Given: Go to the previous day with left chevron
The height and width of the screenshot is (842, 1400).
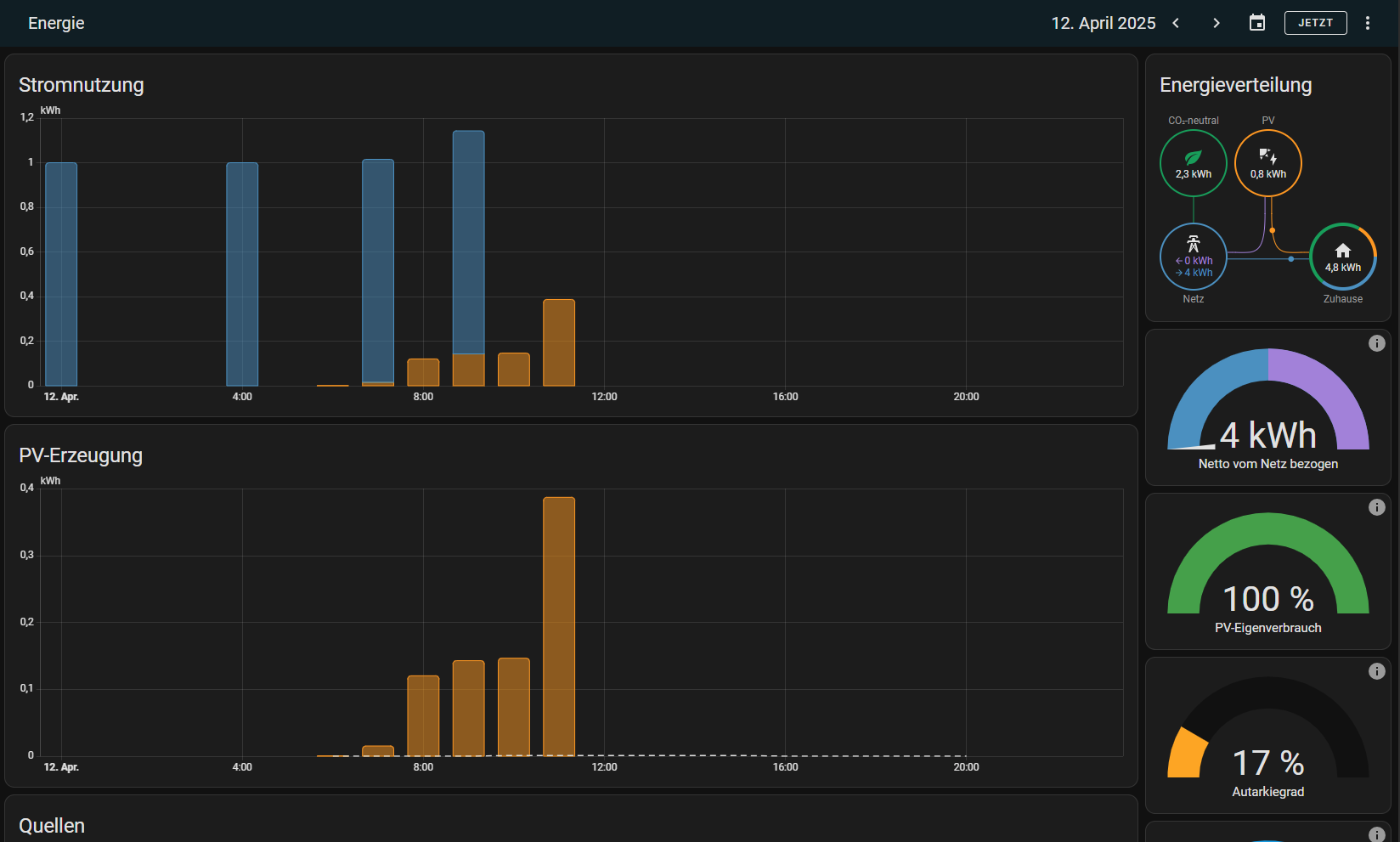Looking at the screenshot, I should tap(1176, 23).
